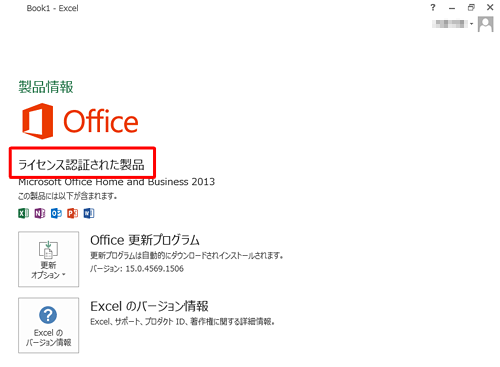Select the この製品には以下が含まれます text
This screenshot has width=500, height=367.
coord(68,196)
